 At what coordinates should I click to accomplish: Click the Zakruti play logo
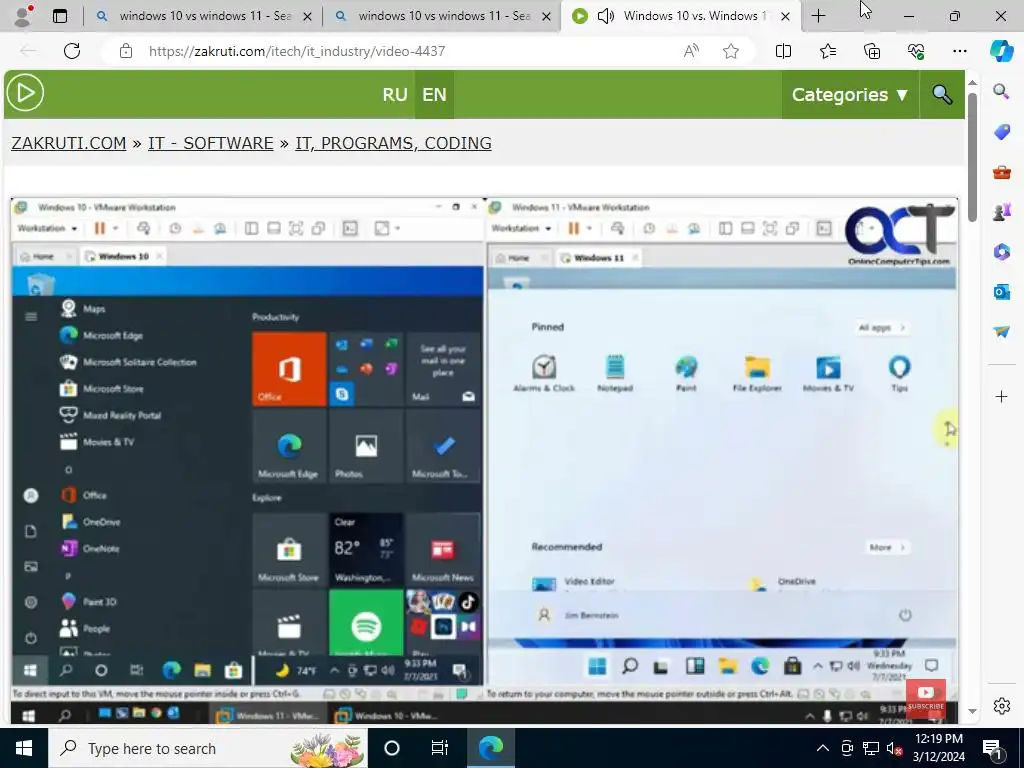coord(25,93)
